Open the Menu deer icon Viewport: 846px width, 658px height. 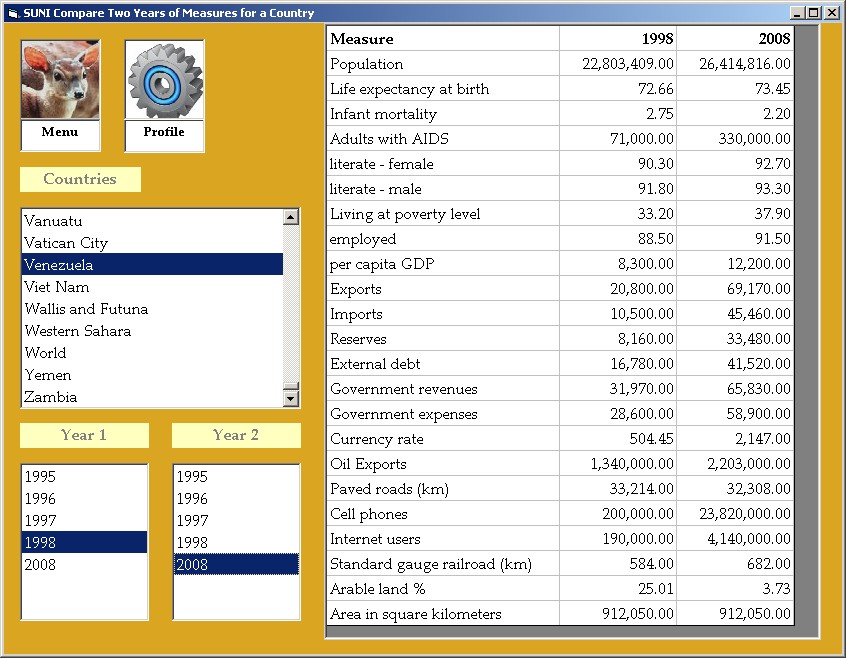pos(60,81)
